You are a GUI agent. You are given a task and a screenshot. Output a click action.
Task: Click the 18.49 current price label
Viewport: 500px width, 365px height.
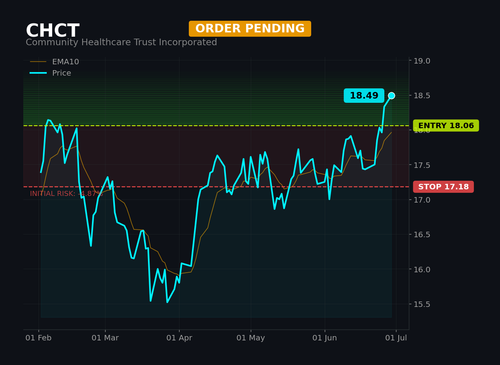coord(364,96)
